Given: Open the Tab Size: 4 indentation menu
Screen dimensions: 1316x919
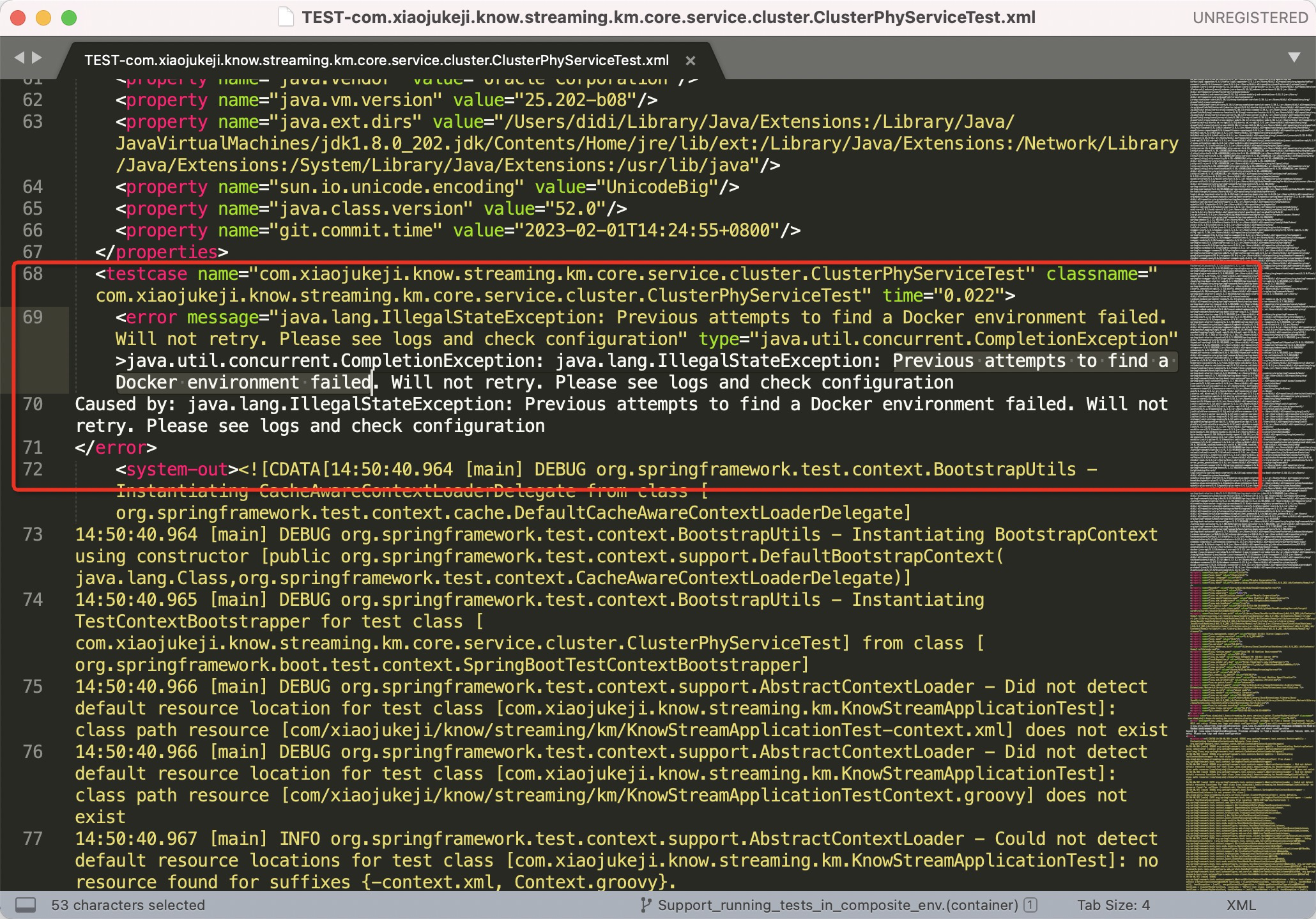Looking at the screenshot, I should [x=1113, y=905].
